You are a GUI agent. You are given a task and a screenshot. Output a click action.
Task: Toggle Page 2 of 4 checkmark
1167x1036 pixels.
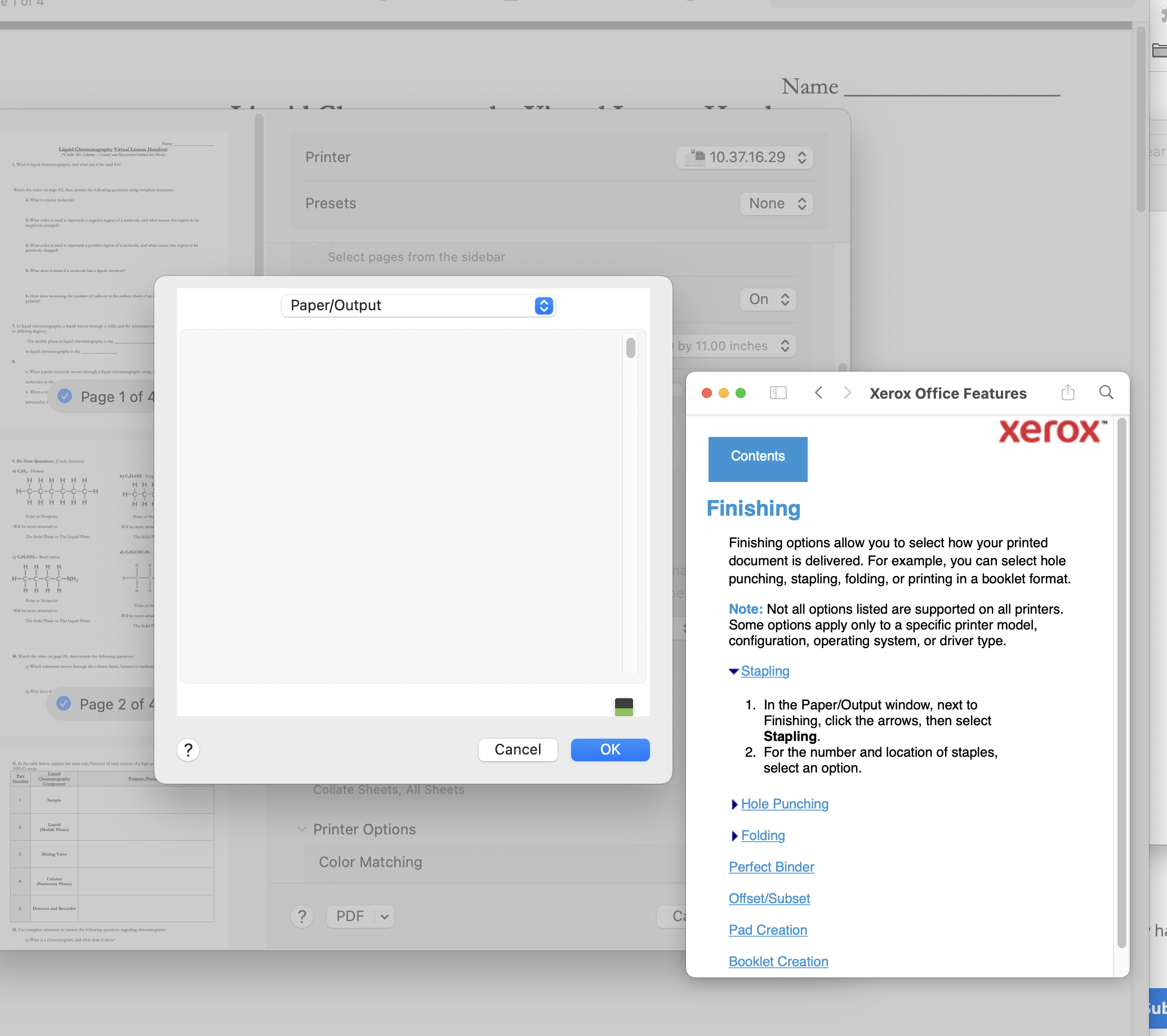point(64,703)
